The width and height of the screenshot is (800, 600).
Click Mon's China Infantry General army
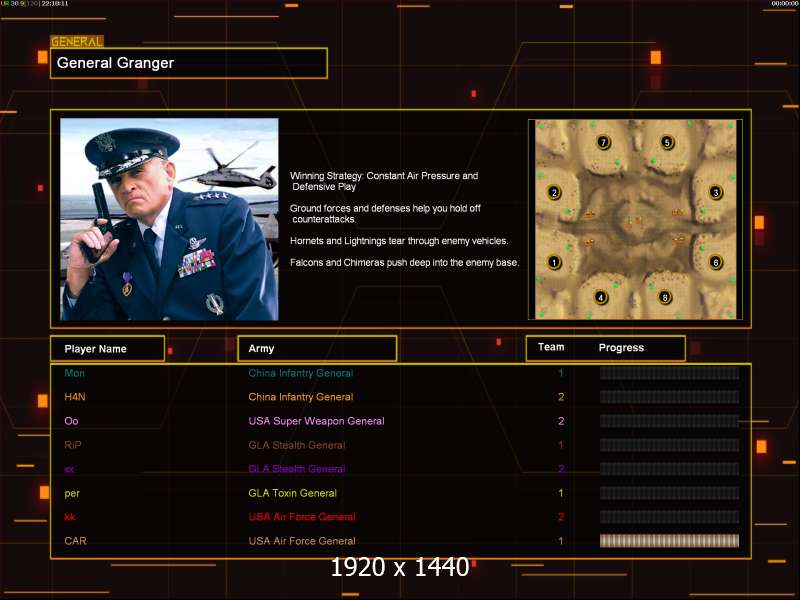pos(301,373)
